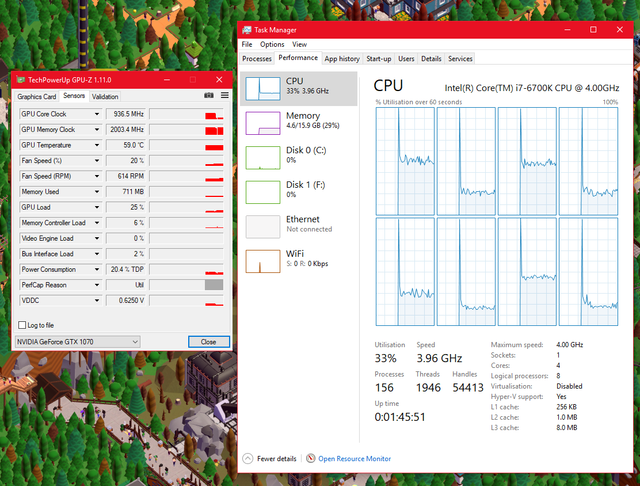This screenshot has width=640, height=486.
Task: Switch to the Performance tab
Action: [298, 58]
